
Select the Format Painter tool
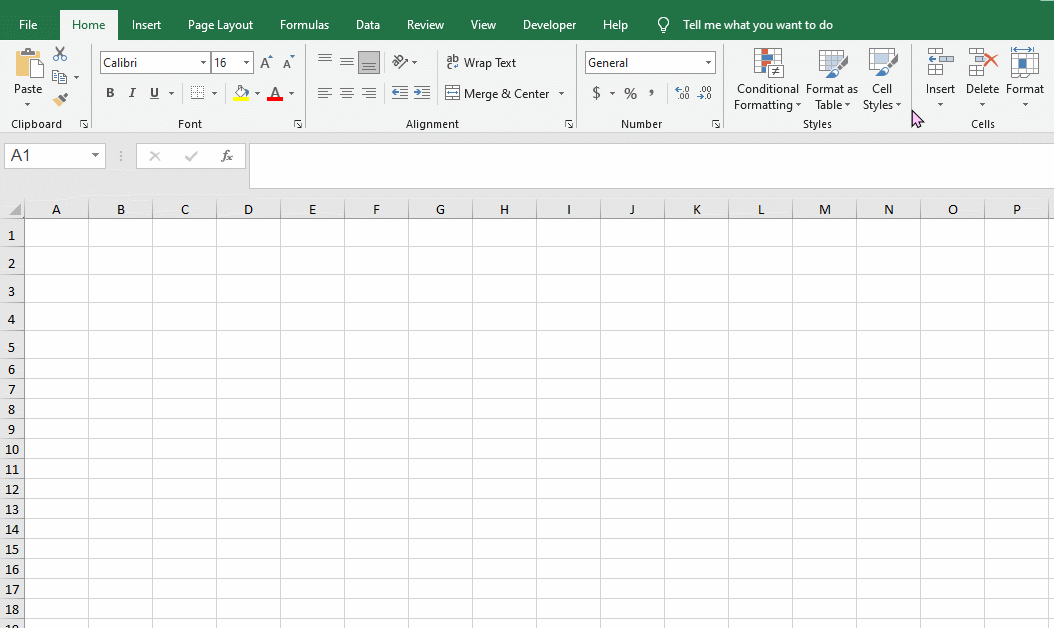tap(60, 98)
